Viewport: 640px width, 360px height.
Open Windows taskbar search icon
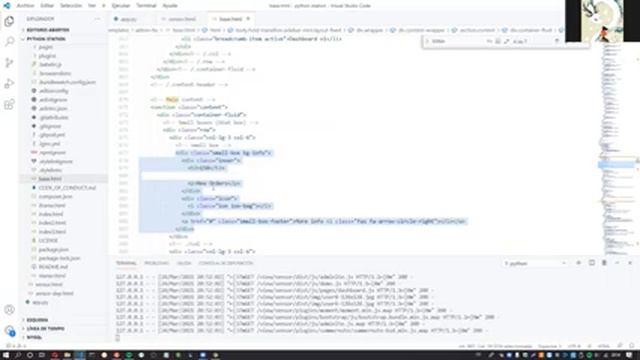pos(18,355)
